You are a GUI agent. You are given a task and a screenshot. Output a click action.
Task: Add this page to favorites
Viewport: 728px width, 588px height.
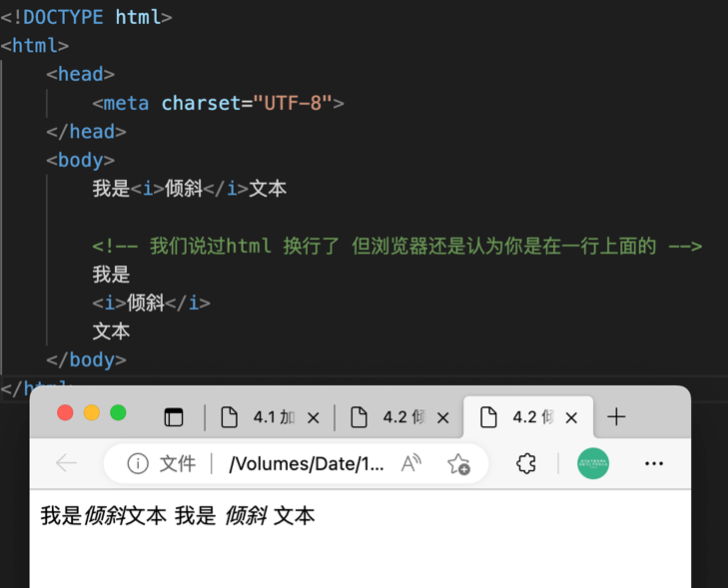[x=459, y=464]
